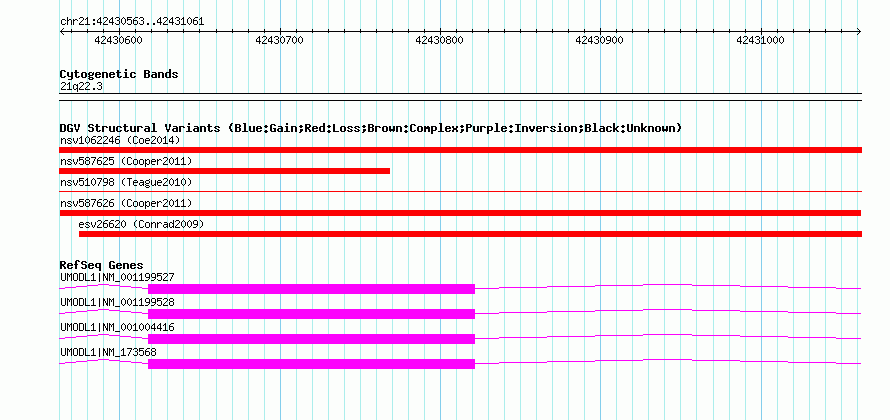
Task: Click the magenta exon of NM_001199527
Action: (x=311, y=289)
